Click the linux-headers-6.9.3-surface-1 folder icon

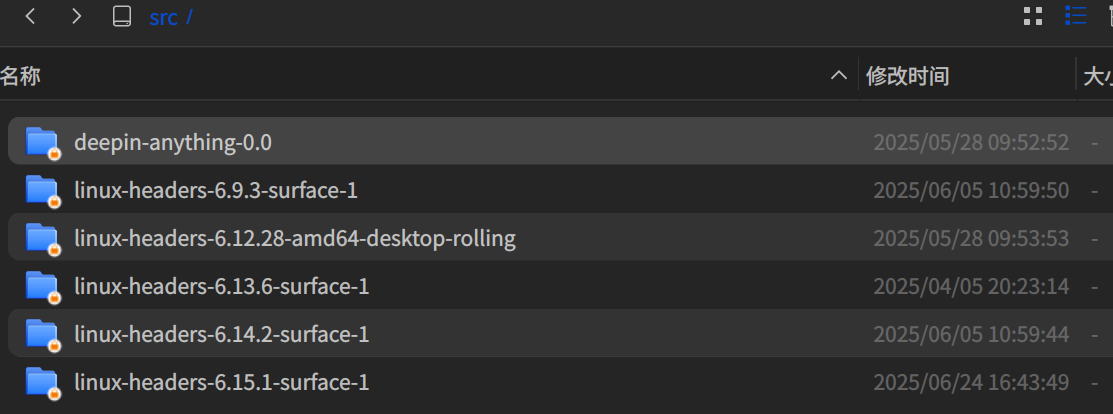pyautogui.click(x=42, y=190)
